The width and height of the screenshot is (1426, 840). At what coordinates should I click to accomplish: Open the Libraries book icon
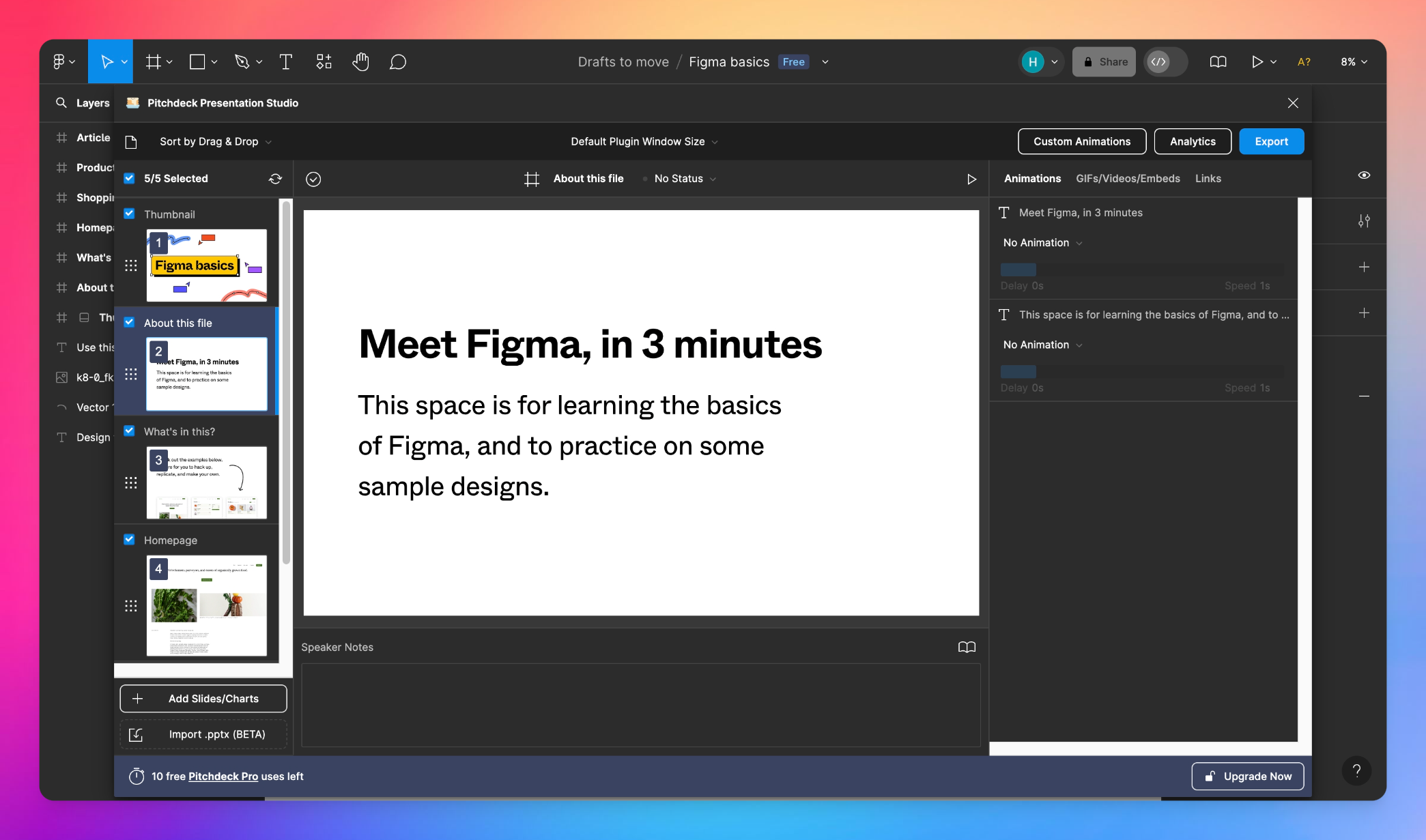[x=1218, y=62]
